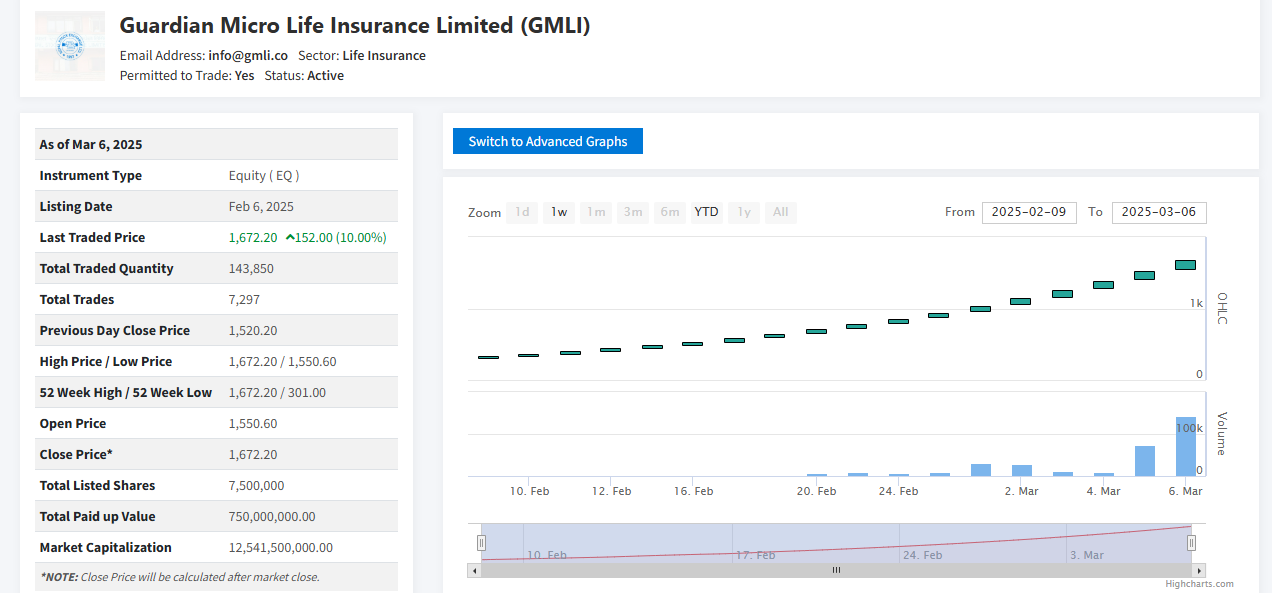Click the green 152.00 (10.00%) price change
The height and width of the screenshot is (593, 1272).
[x=336, y=237]
